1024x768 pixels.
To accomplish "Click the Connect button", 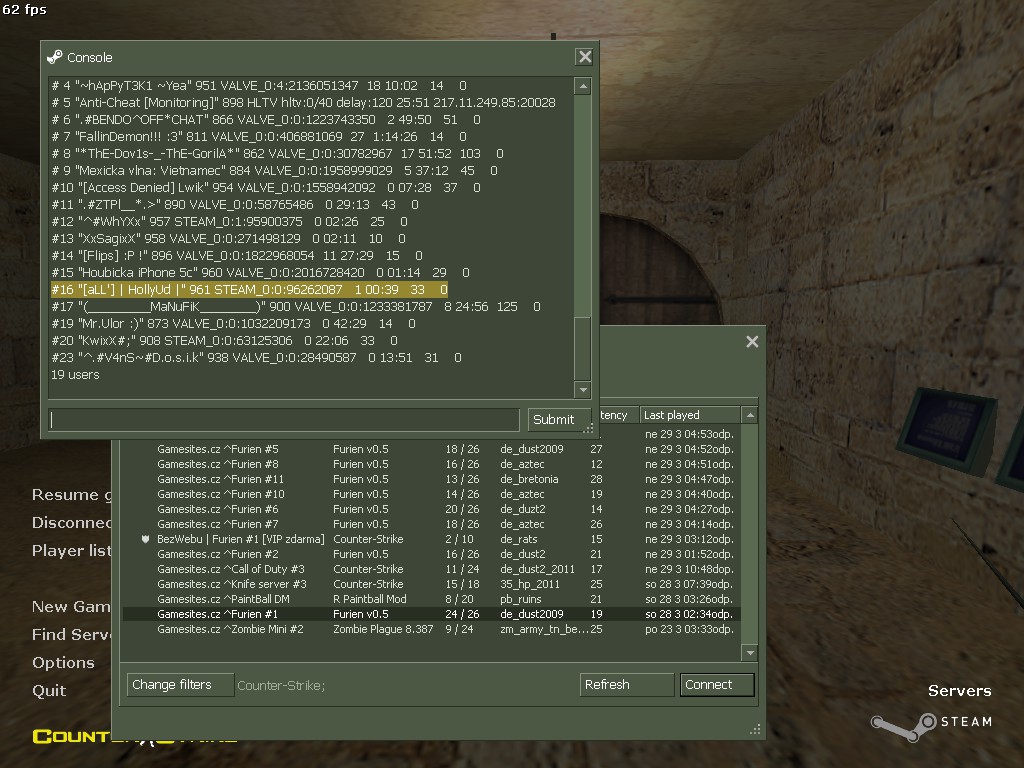I will (x=716, y=685).
